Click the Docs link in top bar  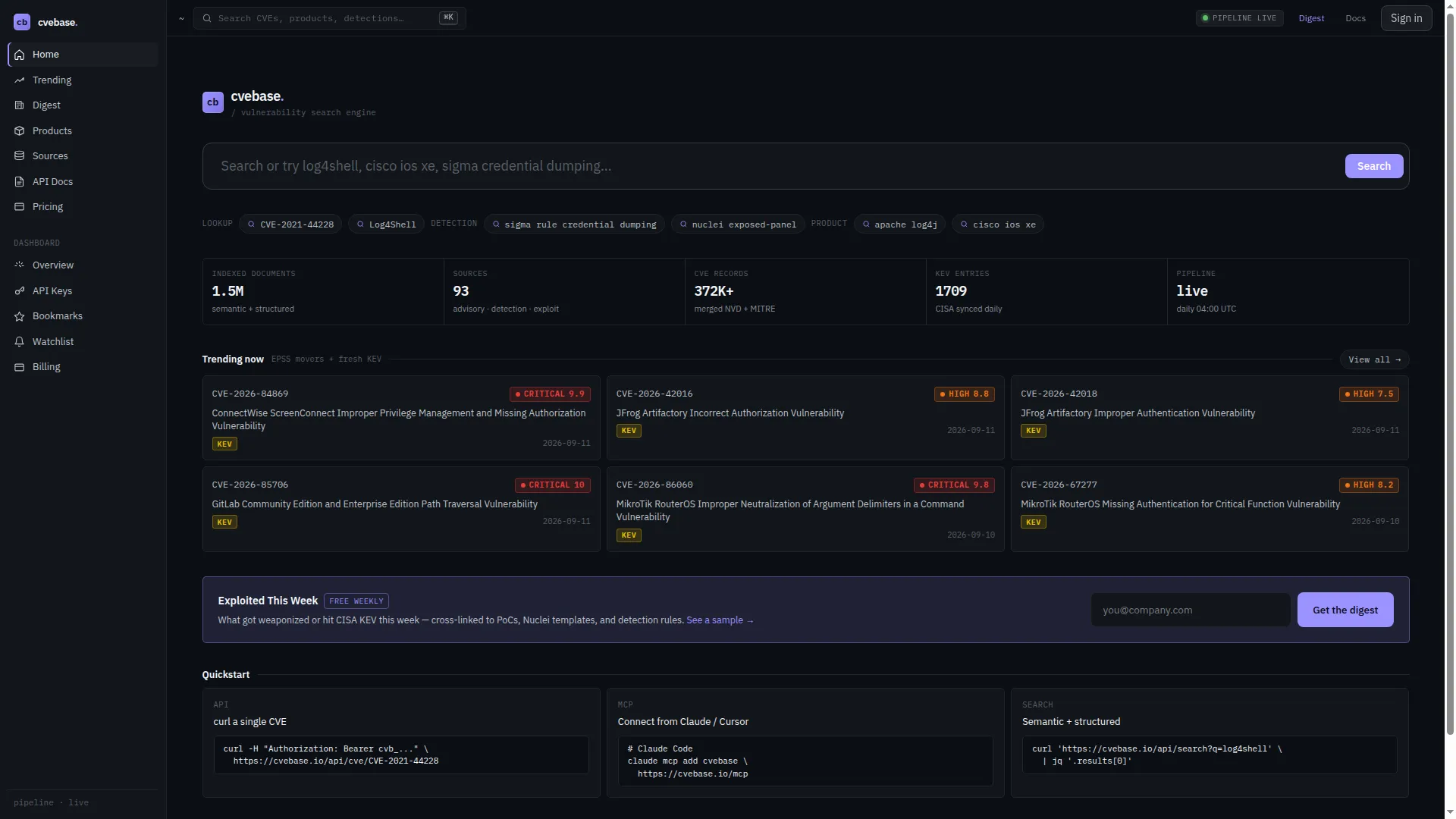(x=1355, y=18)
